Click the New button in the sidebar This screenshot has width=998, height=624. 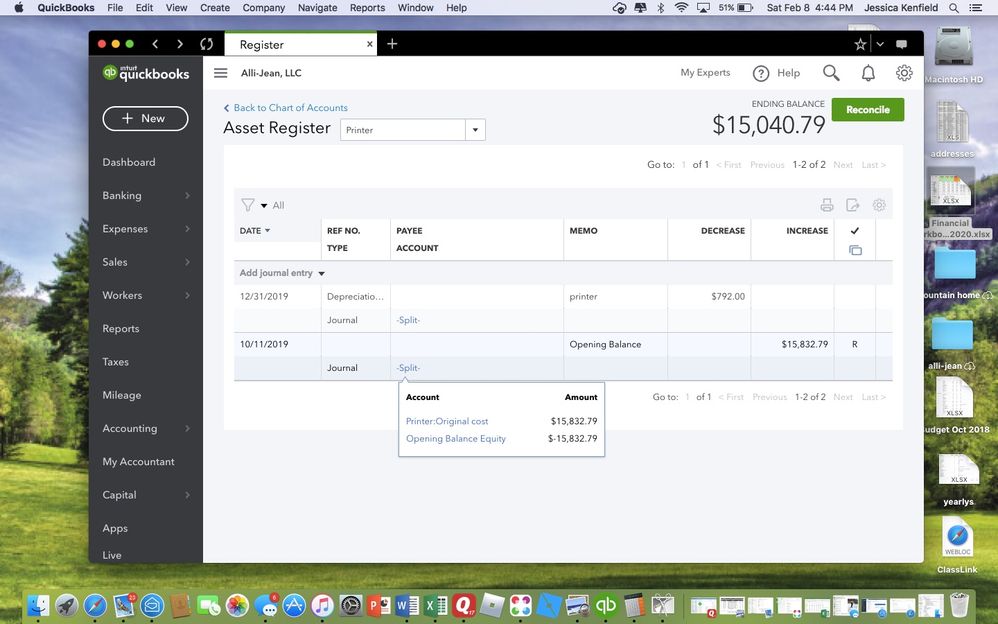[145, 118]
